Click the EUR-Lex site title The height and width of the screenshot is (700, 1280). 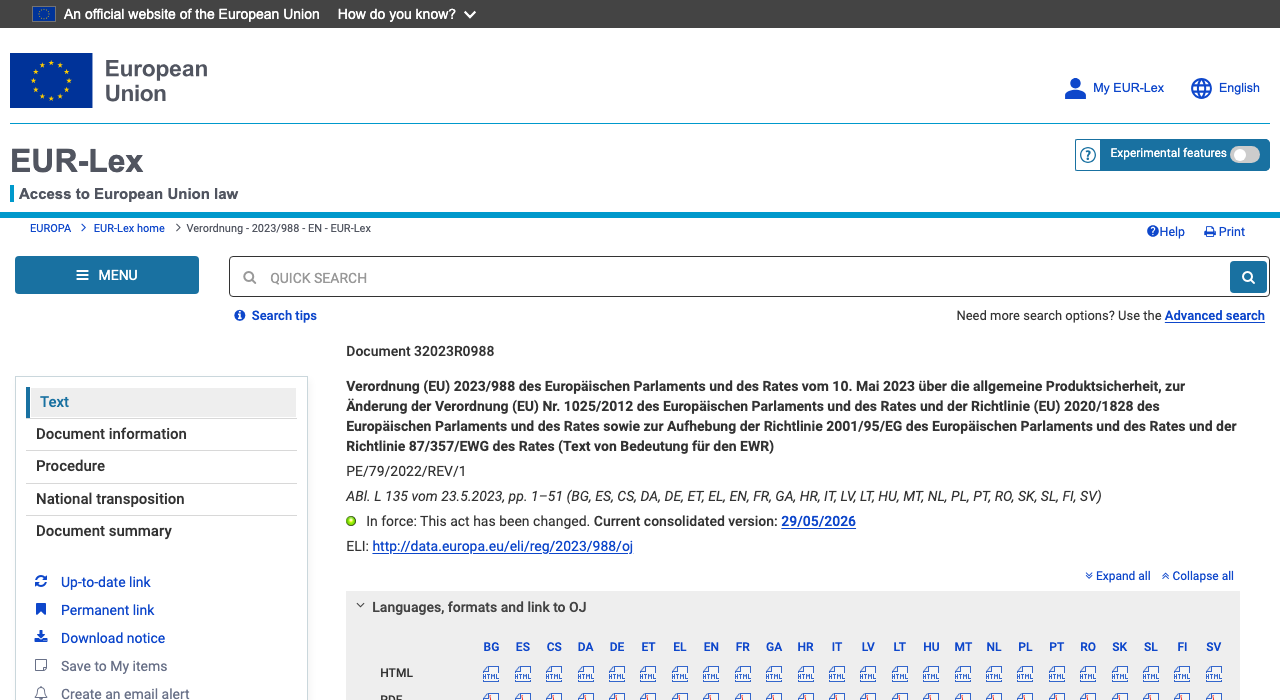pos(77,161)
